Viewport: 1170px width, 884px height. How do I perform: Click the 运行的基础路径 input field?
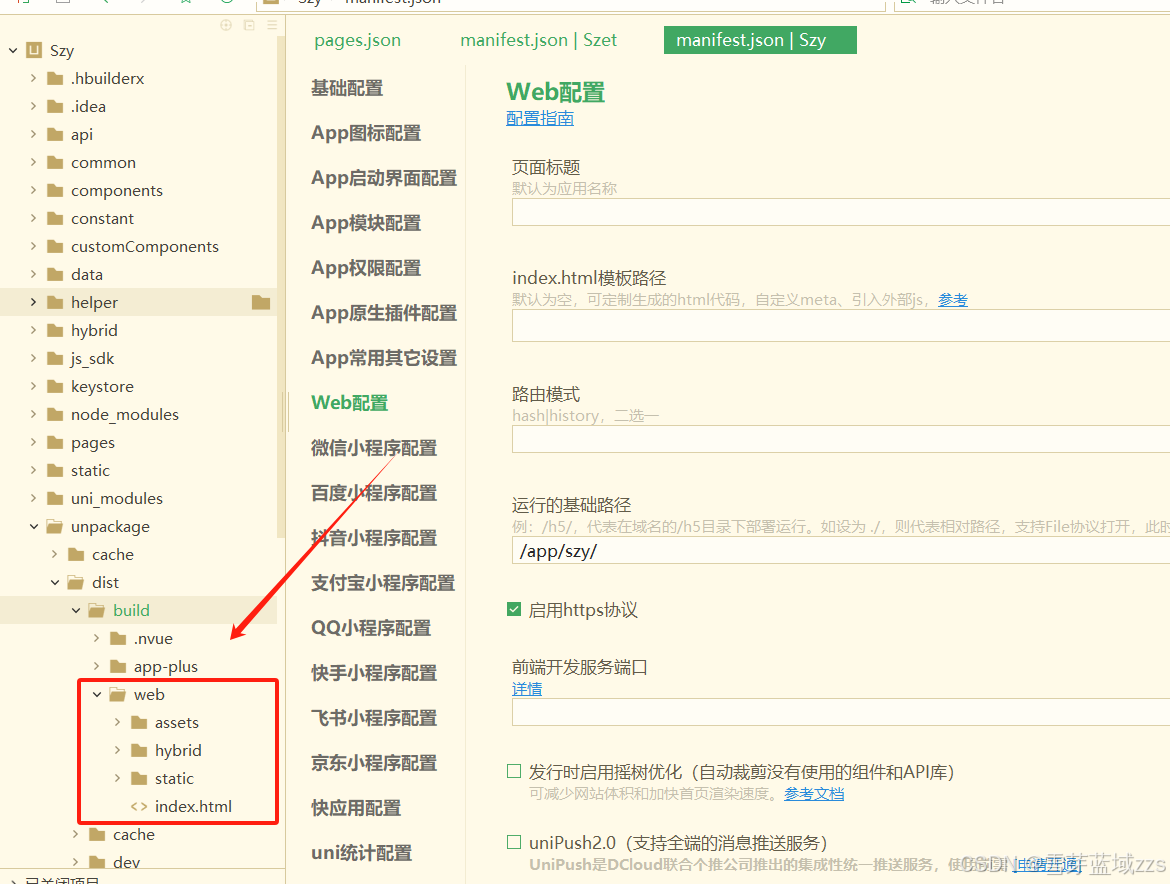pyautogui.click(x=840, y=551)
